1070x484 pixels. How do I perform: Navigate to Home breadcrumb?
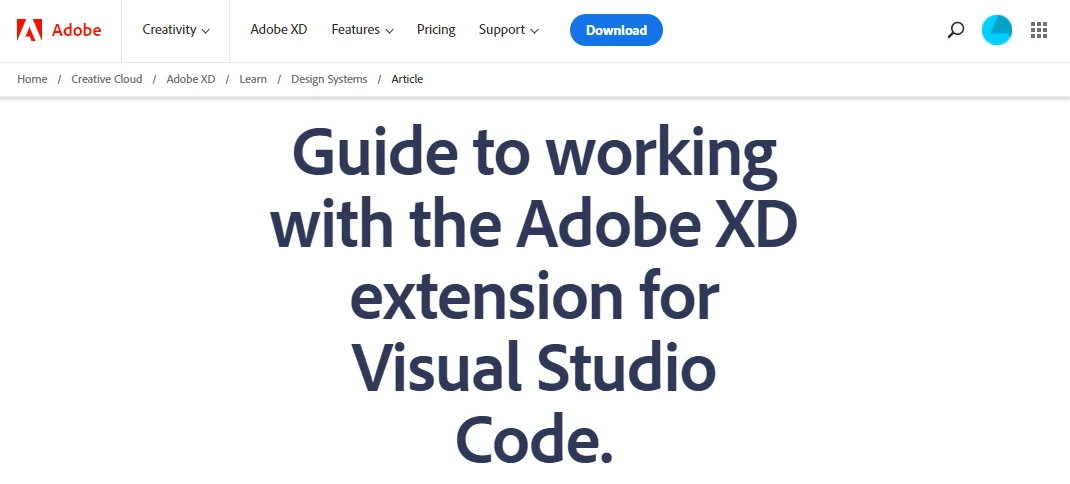tap(32, 79)
